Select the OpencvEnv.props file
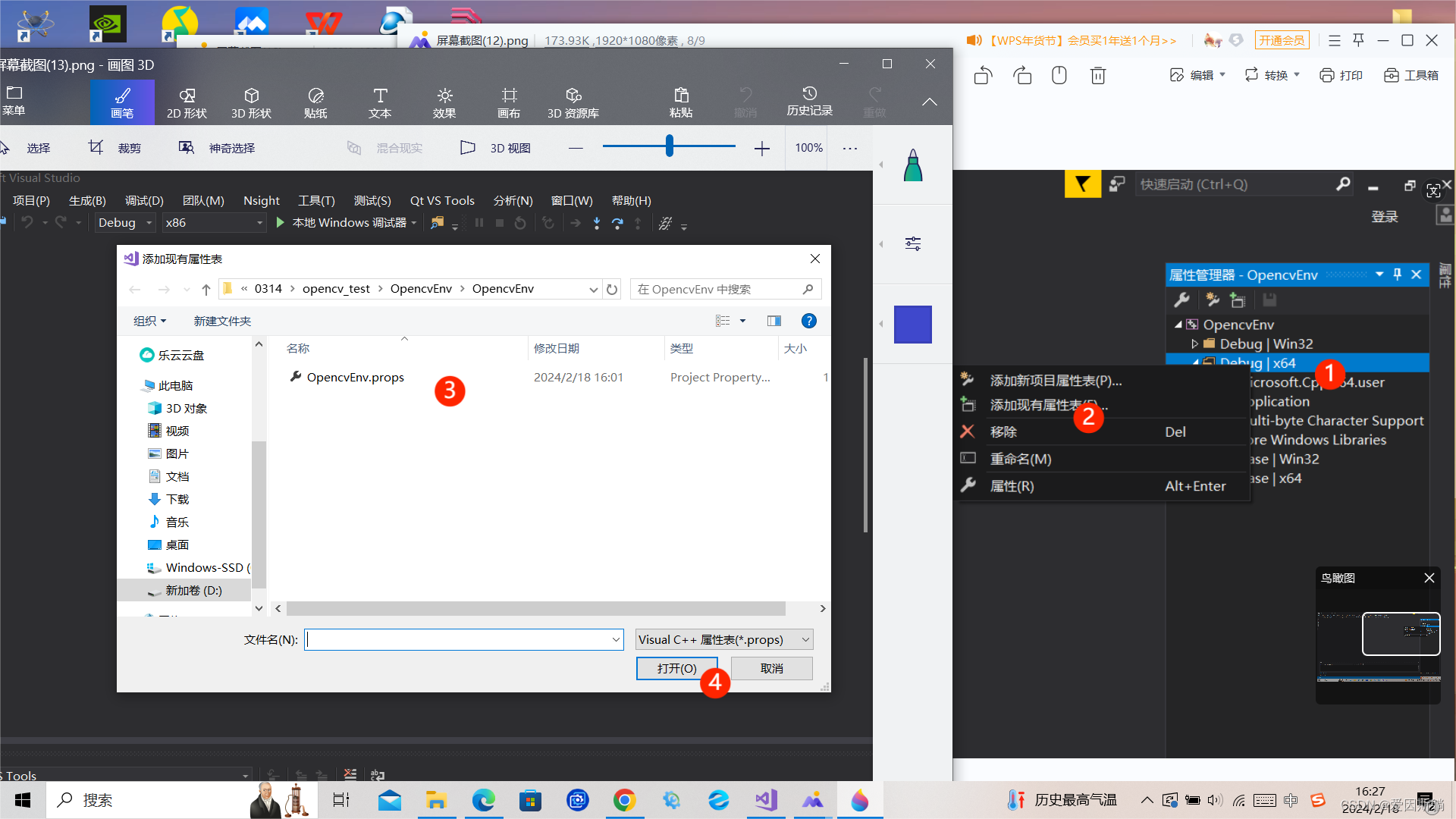The image size is (1456, 819). (x=355, y=377)
